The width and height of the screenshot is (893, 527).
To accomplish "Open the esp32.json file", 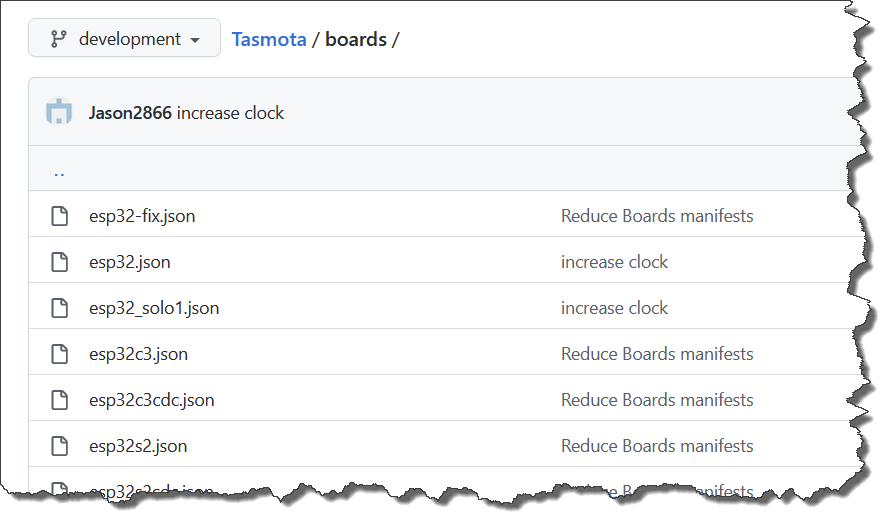I will pos(130,262).
